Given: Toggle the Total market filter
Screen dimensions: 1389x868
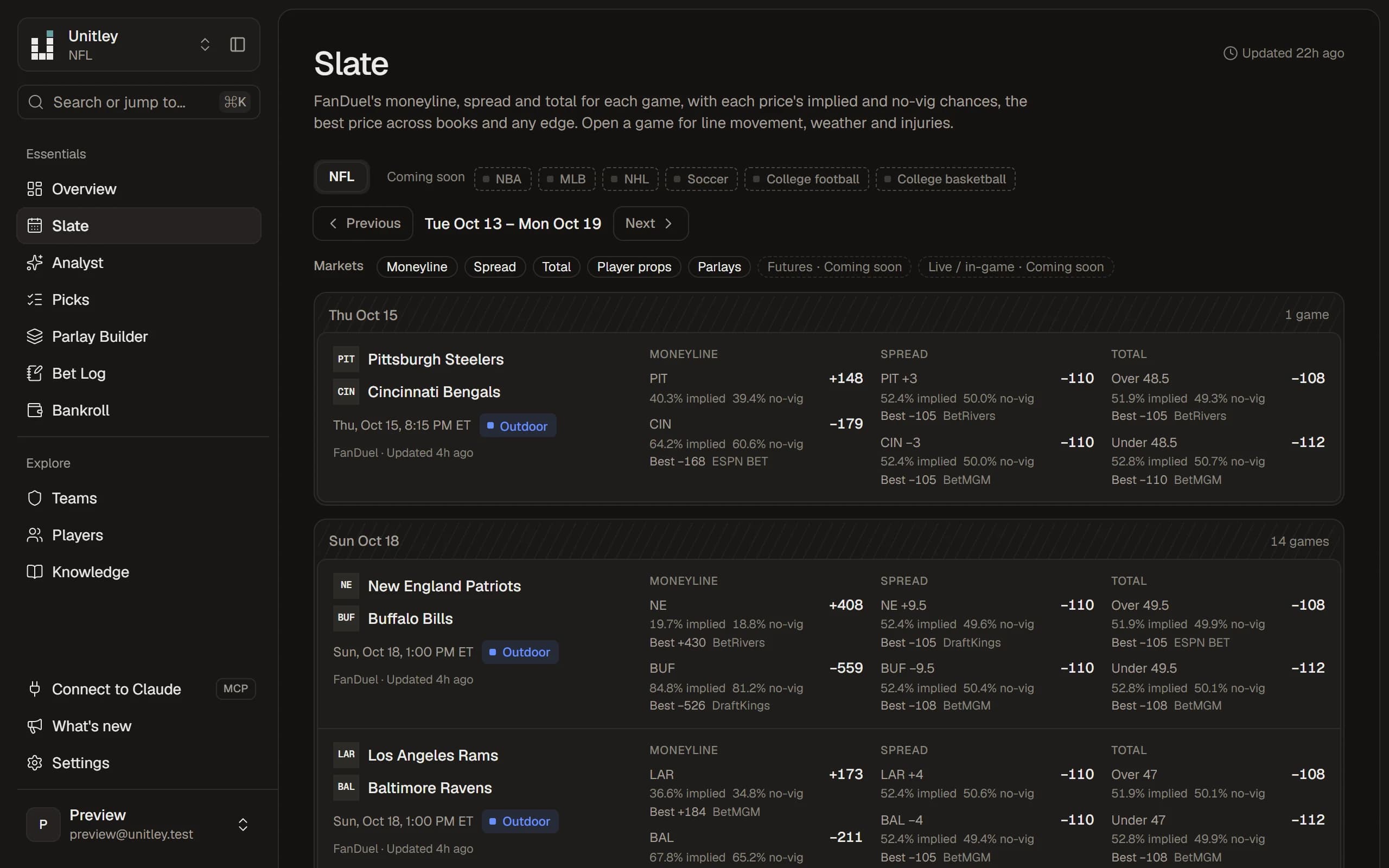Looking at the screenshot, I should (556, 267).
